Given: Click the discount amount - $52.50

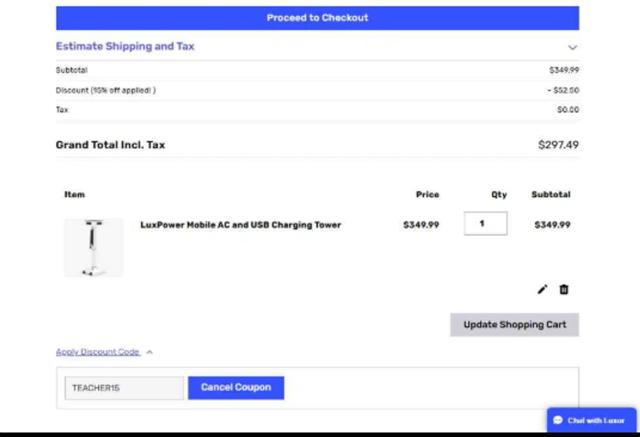Looking at the screenshot, I should tap(563, 90).
